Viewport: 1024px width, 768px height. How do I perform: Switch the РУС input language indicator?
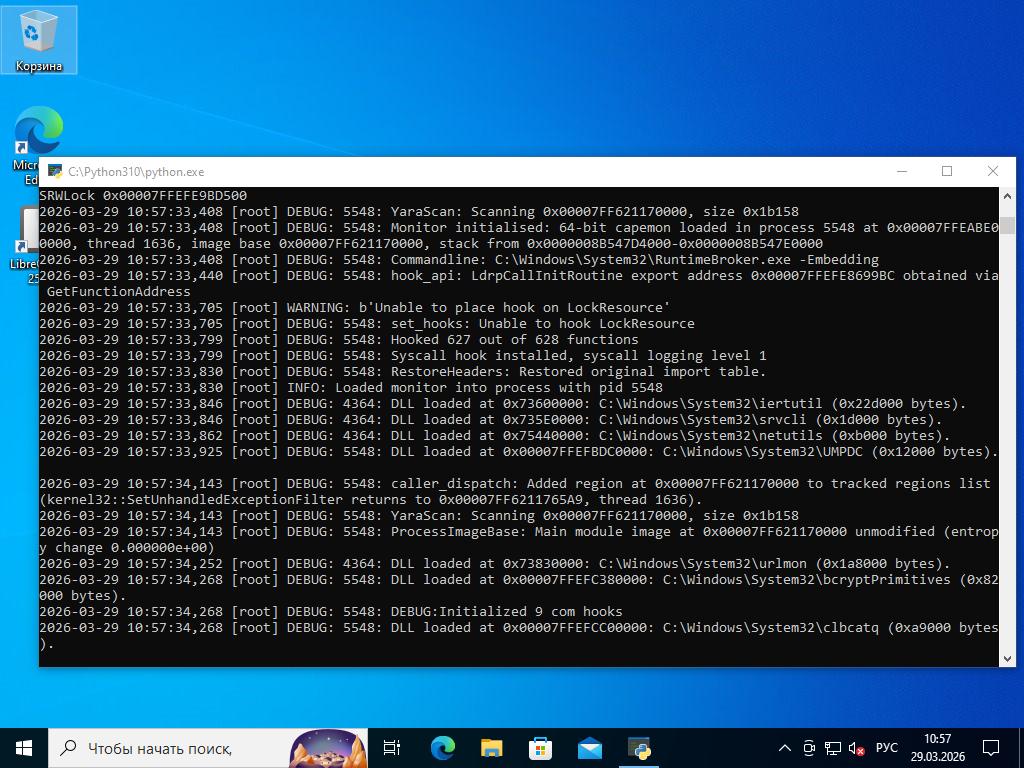(886, 748)
